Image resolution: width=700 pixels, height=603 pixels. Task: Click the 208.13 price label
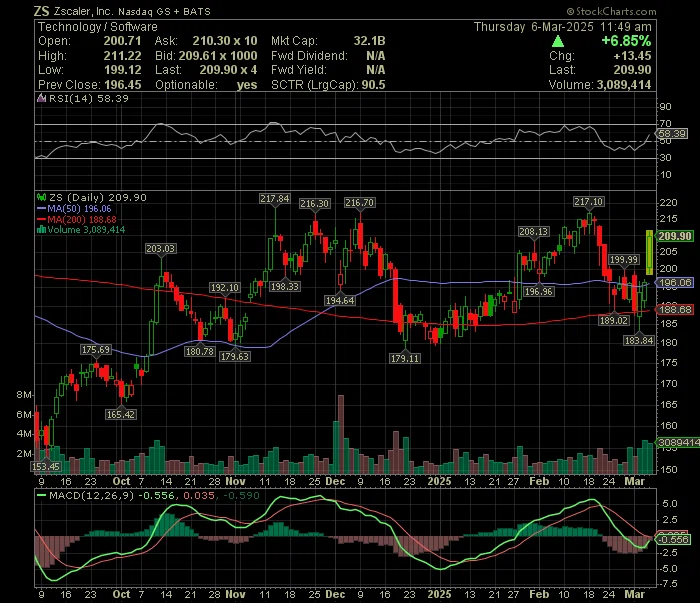pyautogui.click(x=534, y=232)
